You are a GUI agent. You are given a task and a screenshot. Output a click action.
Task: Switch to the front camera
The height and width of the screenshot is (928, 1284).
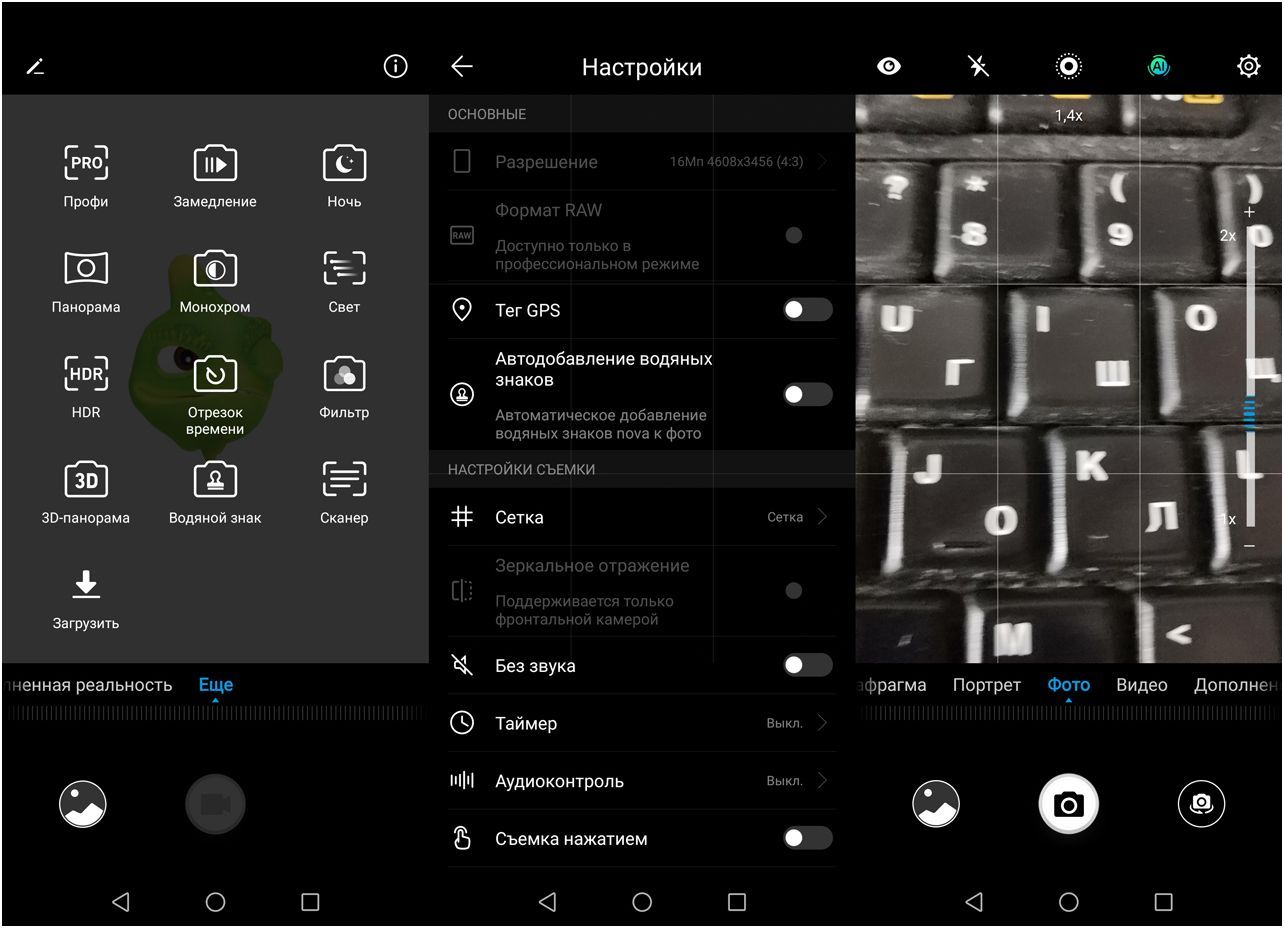pos(1201,804)
